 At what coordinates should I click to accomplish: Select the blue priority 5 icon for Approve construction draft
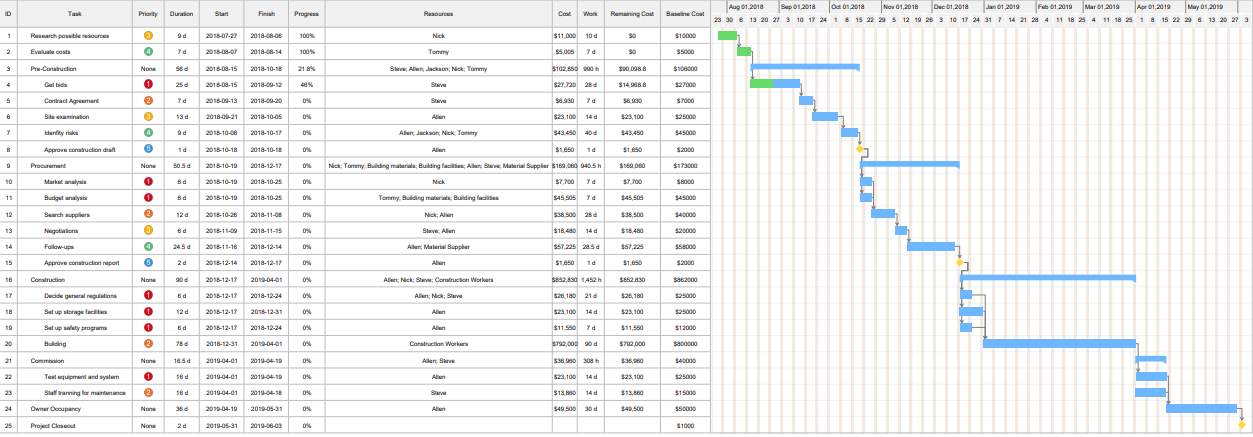148,149
